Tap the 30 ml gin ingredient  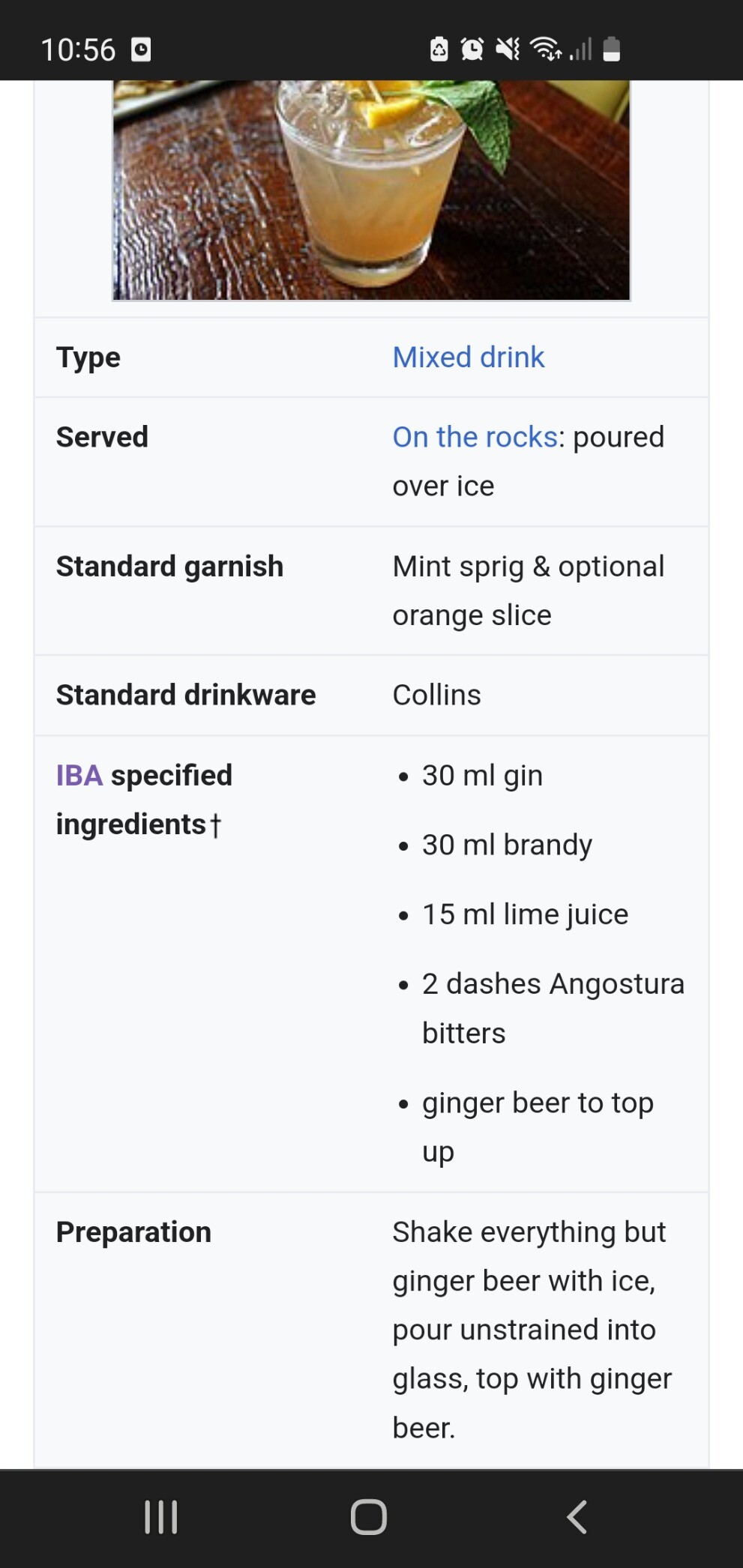tap(481, 775)
